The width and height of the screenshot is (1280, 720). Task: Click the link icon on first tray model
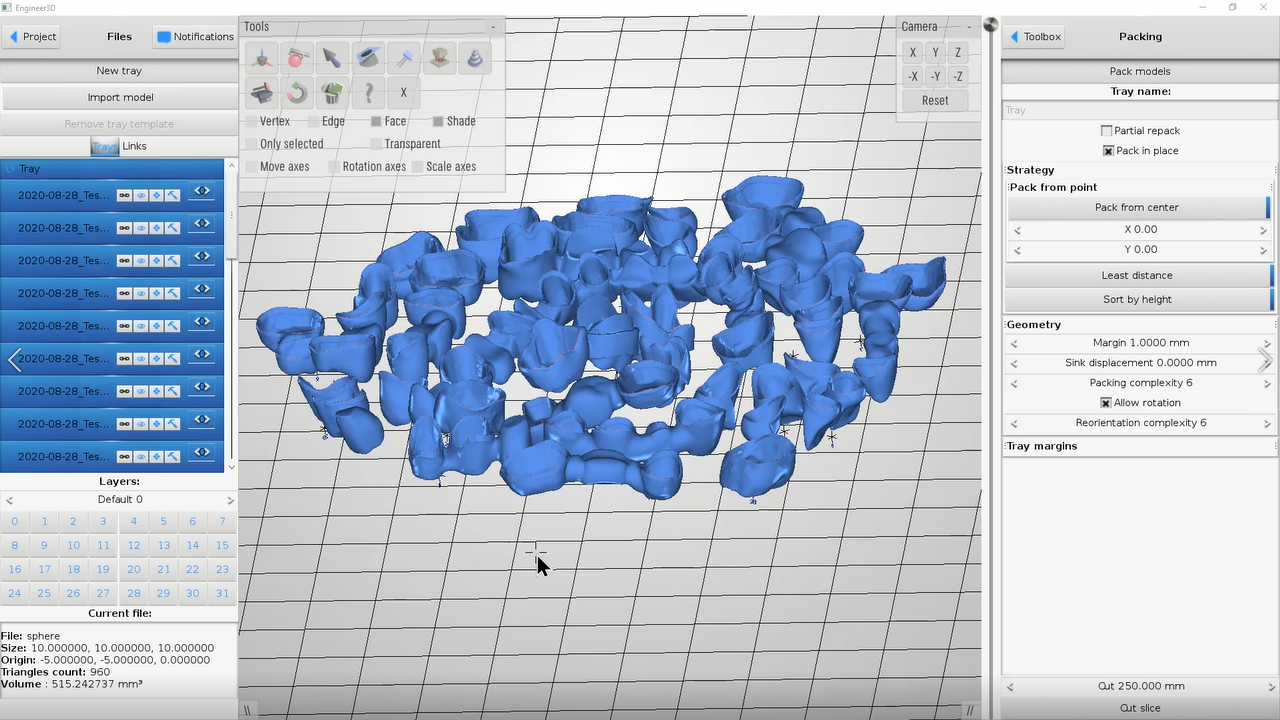point(124,195)
